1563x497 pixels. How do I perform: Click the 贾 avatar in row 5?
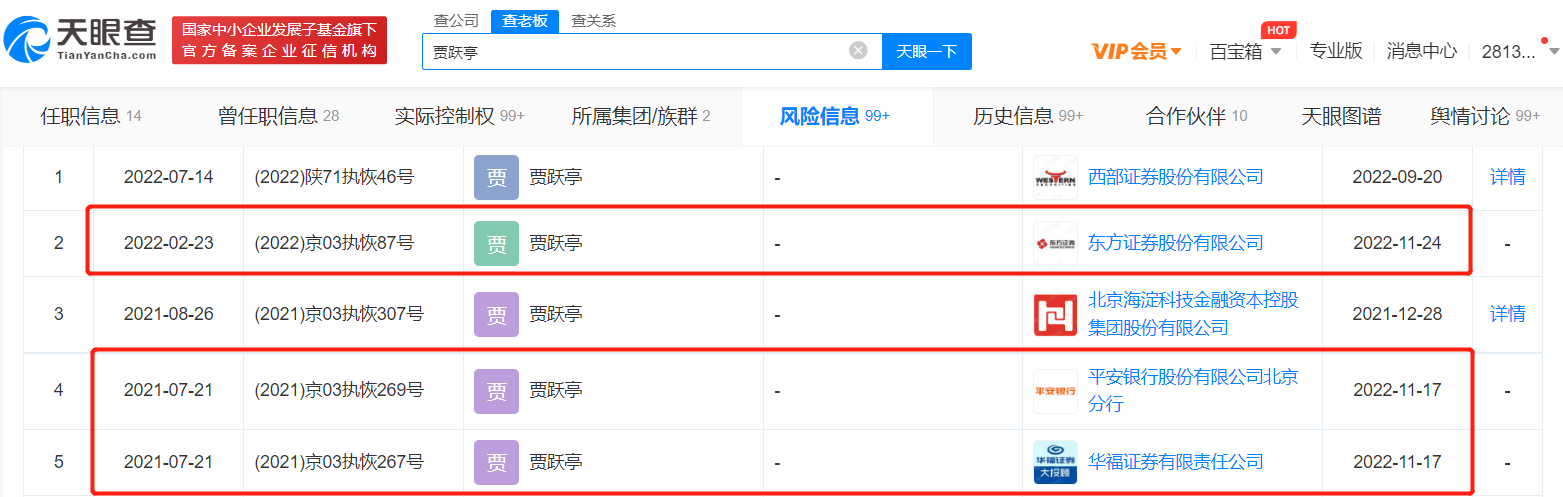coord(496,462)
